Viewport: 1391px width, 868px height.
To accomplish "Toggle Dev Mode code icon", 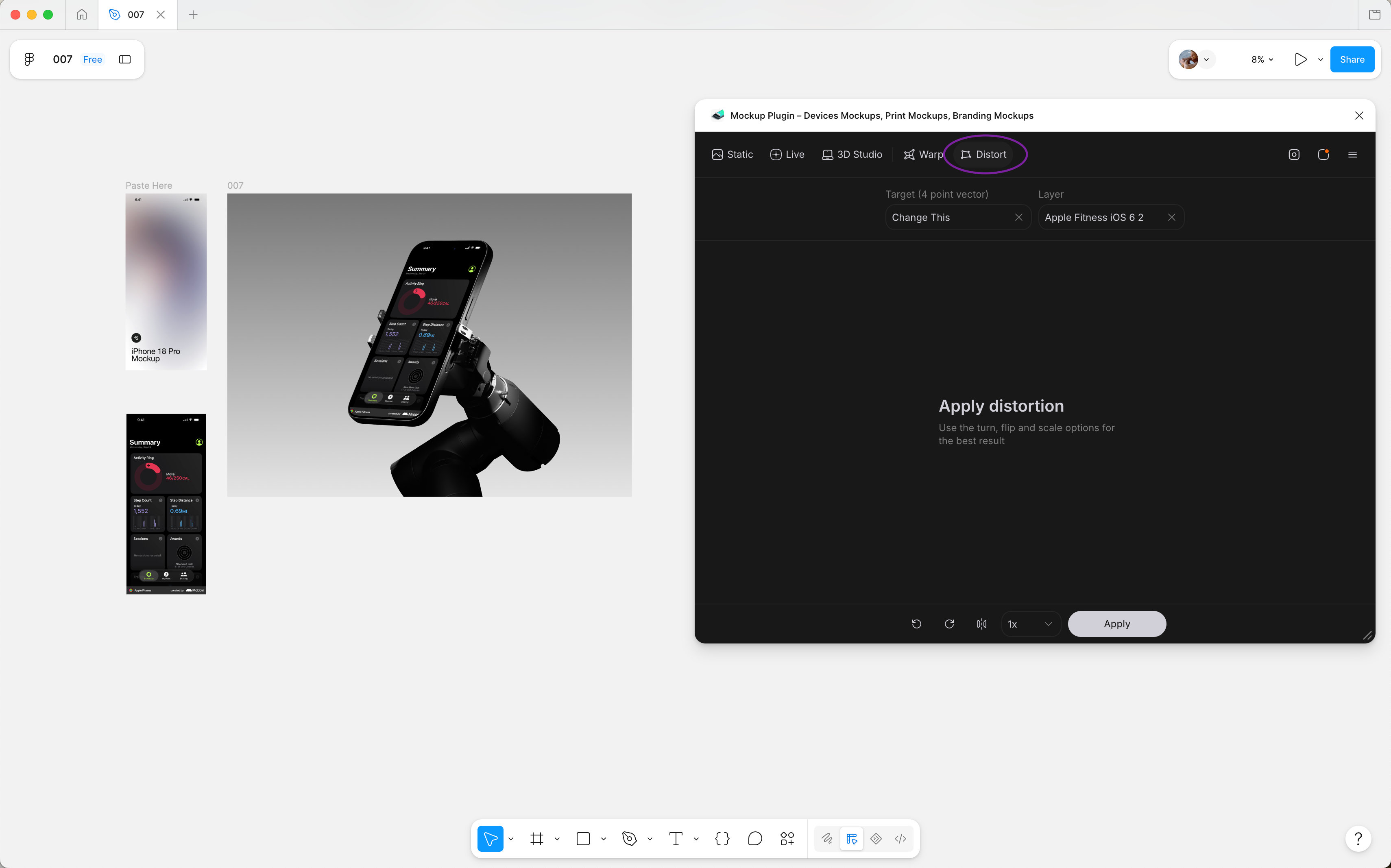I will (x=900, y=839).
